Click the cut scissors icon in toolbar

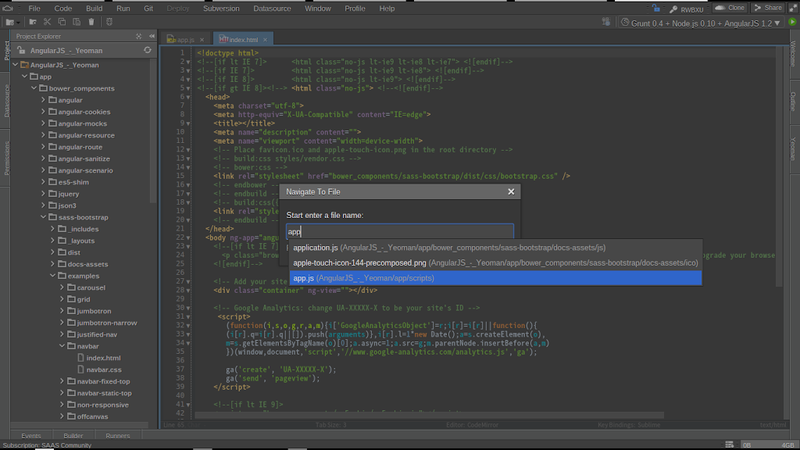point(47,21)
